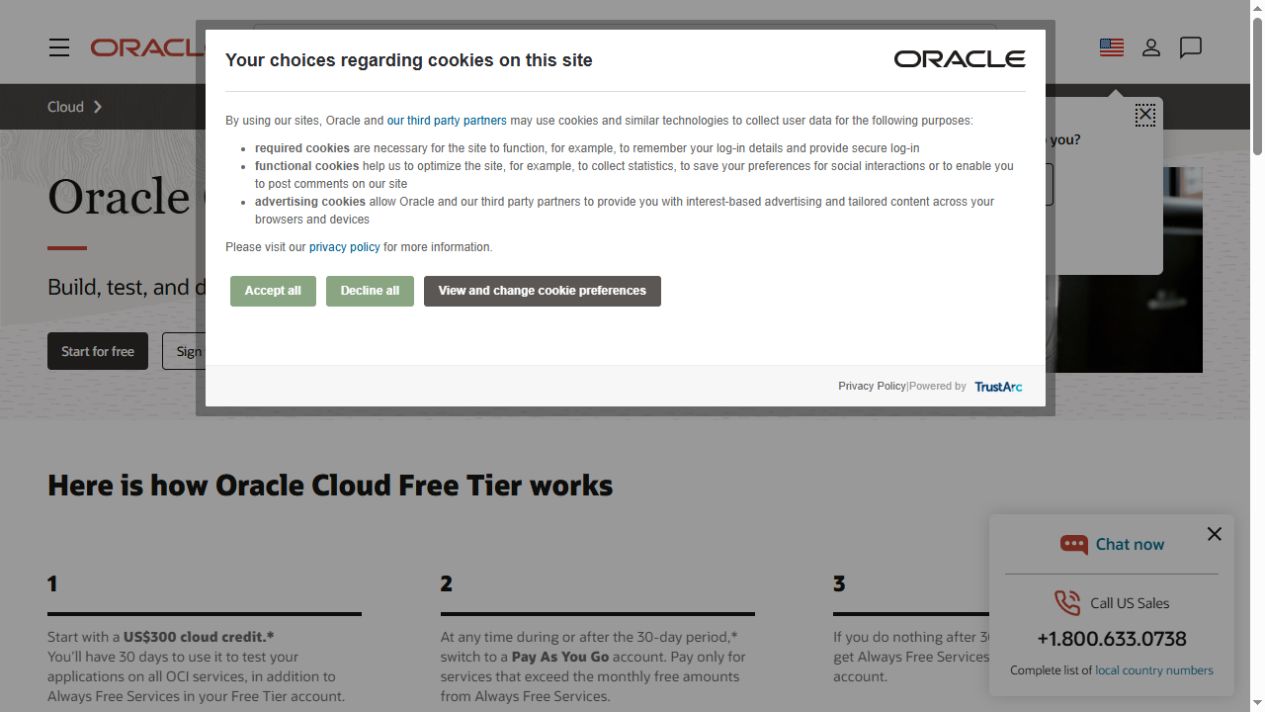Open the hamburger navigation menu

tap(59, 47)
